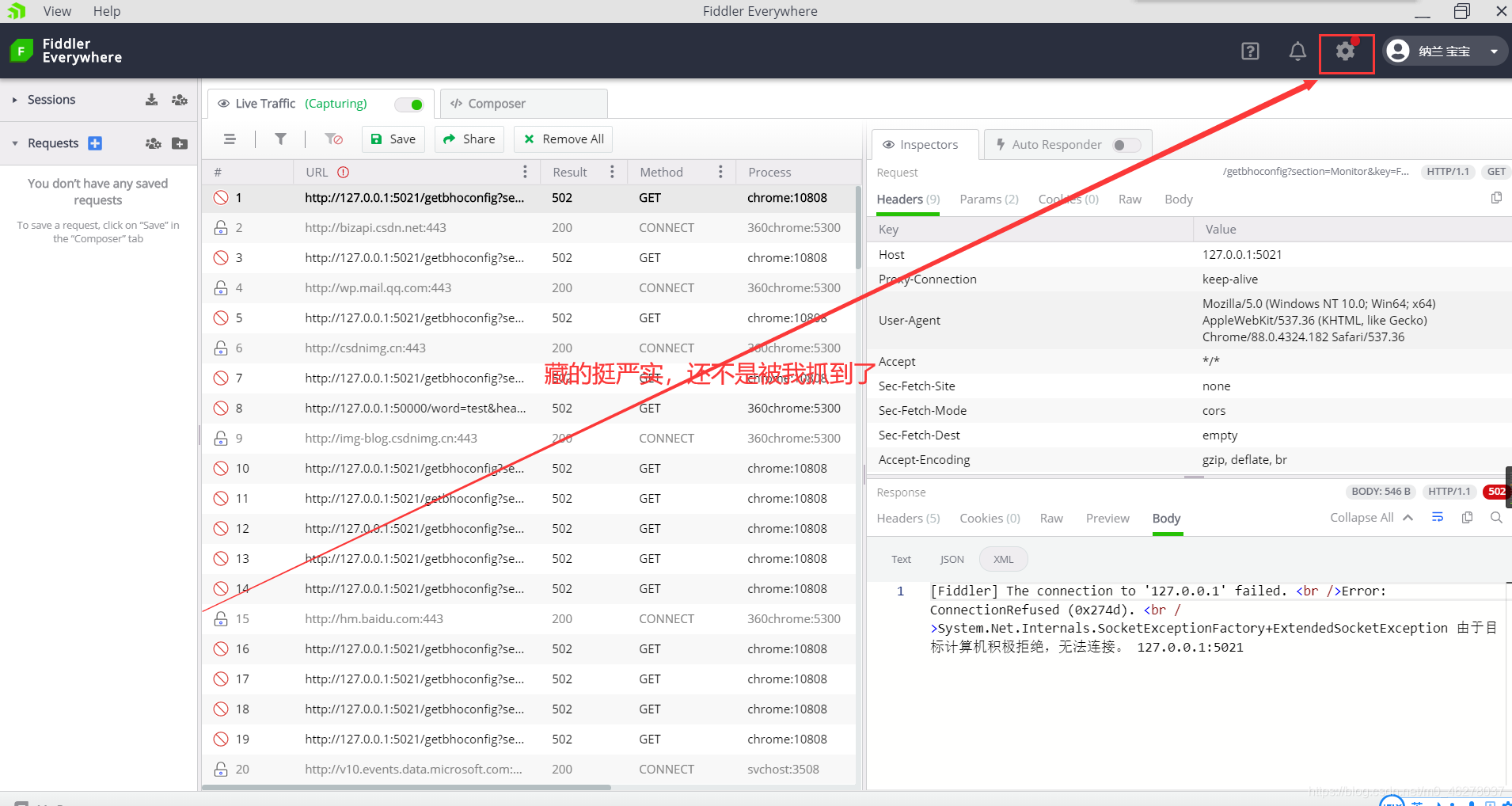Click the Remove All button
Viewport: 1512px width, 806px height.
564,139
